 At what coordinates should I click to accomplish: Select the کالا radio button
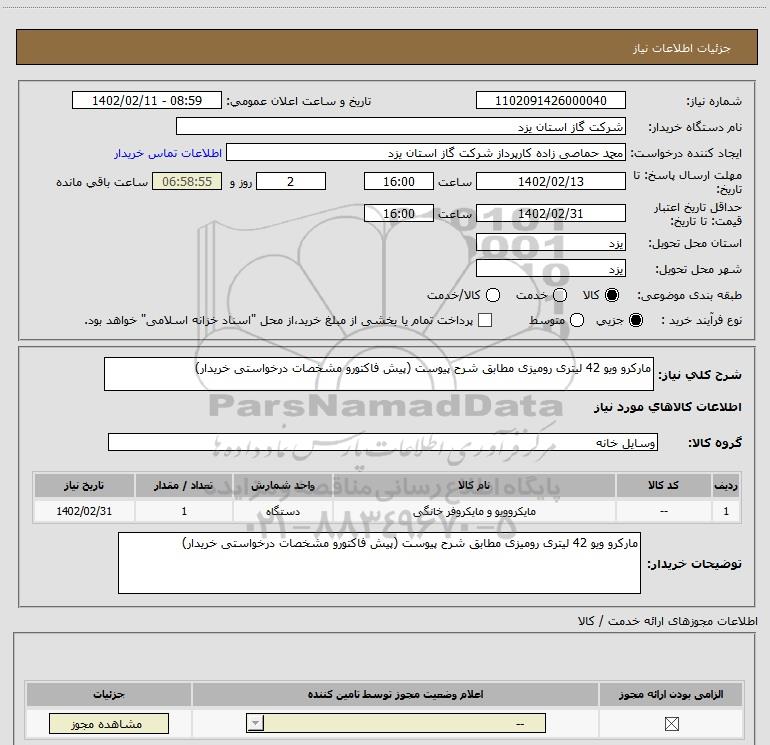pos(612,295)
